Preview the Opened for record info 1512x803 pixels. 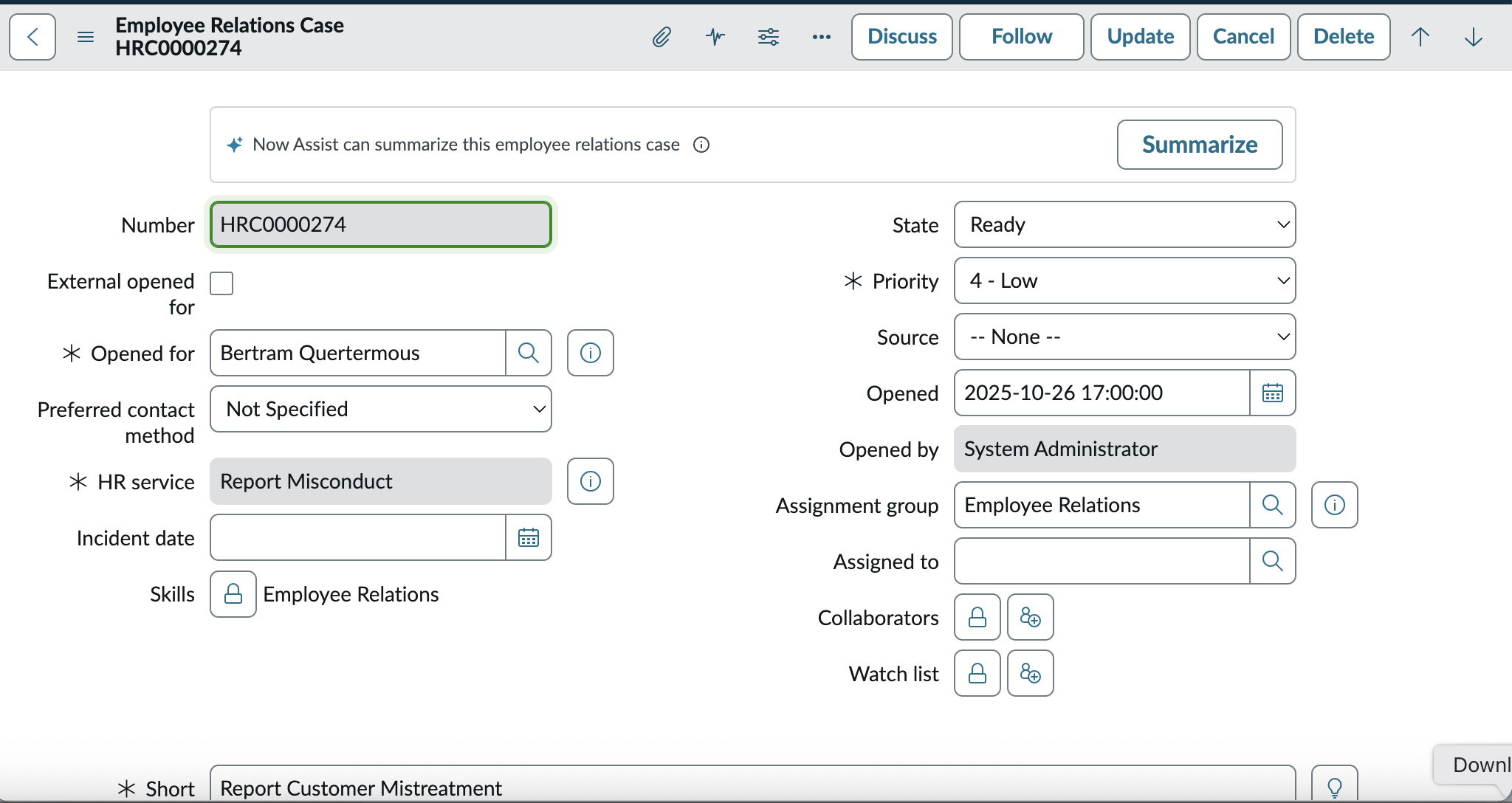pos(591,353)
